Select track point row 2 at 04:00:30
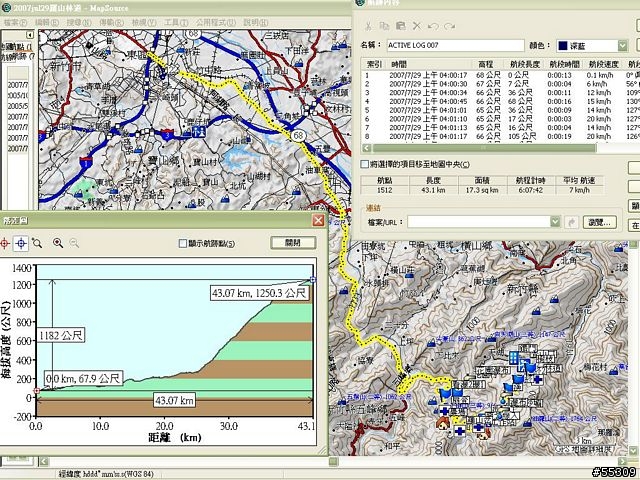Viewport: 640px width, 480px height. tap(500, 84)
